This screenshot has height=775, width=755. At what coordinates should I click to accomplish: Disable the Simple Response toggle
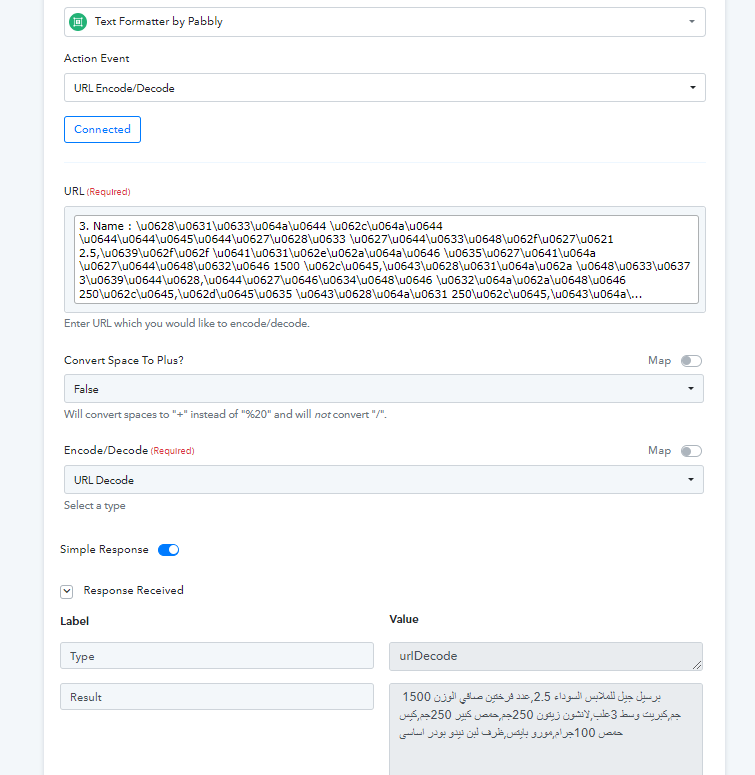pos(168,550)
